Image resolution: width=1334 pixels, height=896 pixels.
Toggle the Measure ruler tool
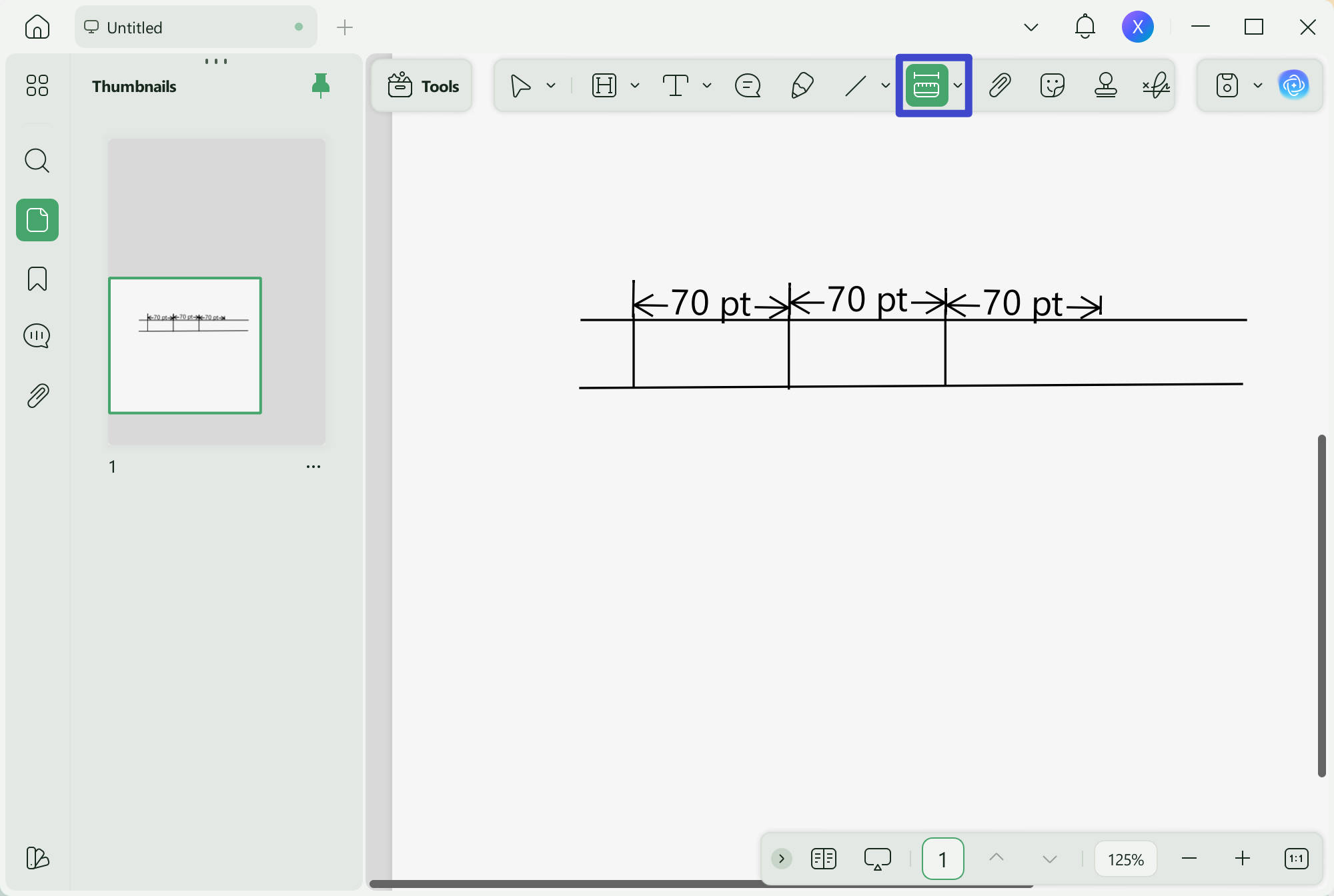[x=926, y=85]
